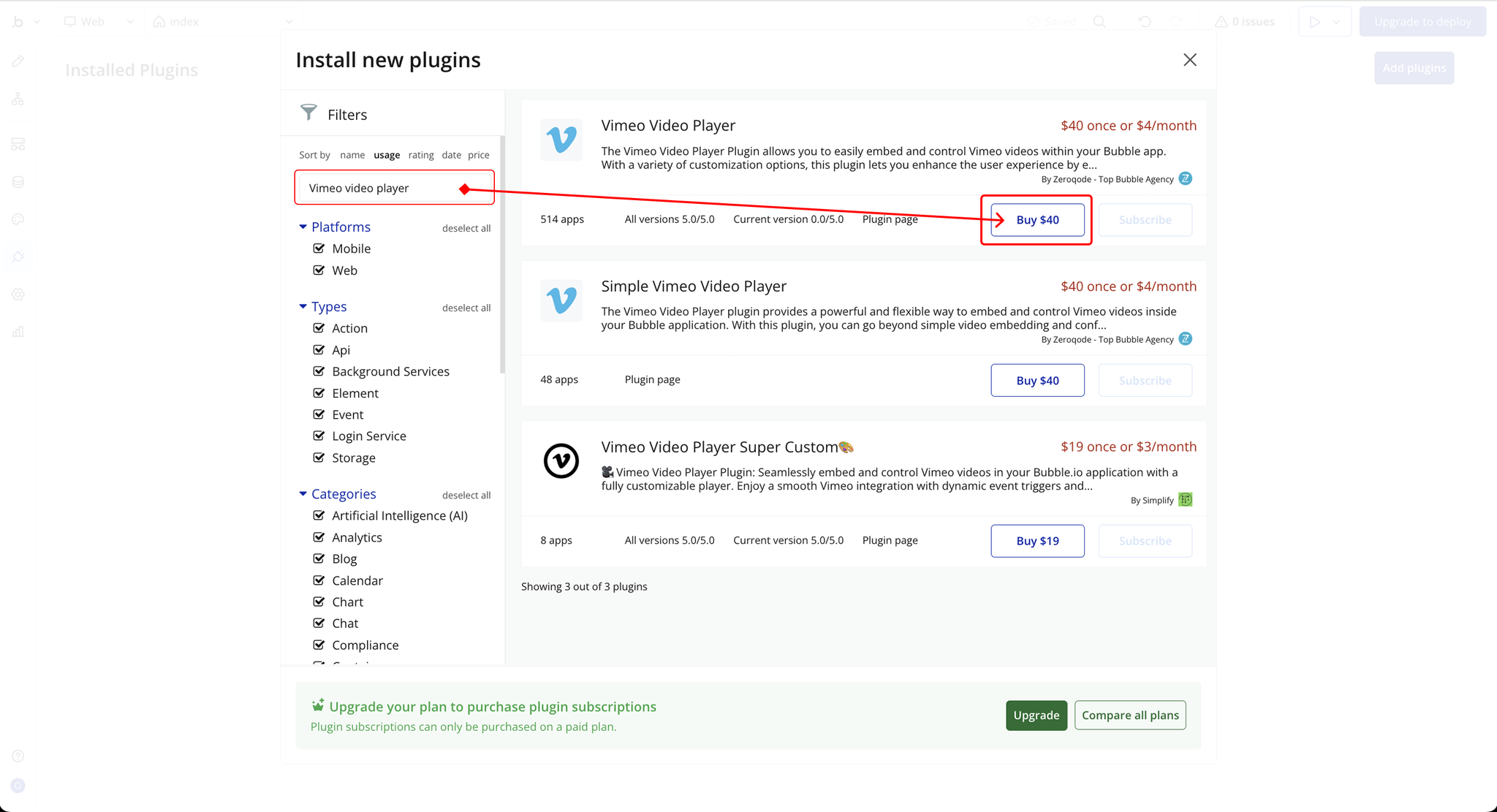Sort plugins by price
1497x812 pixels.
click(x=478, y=155)
